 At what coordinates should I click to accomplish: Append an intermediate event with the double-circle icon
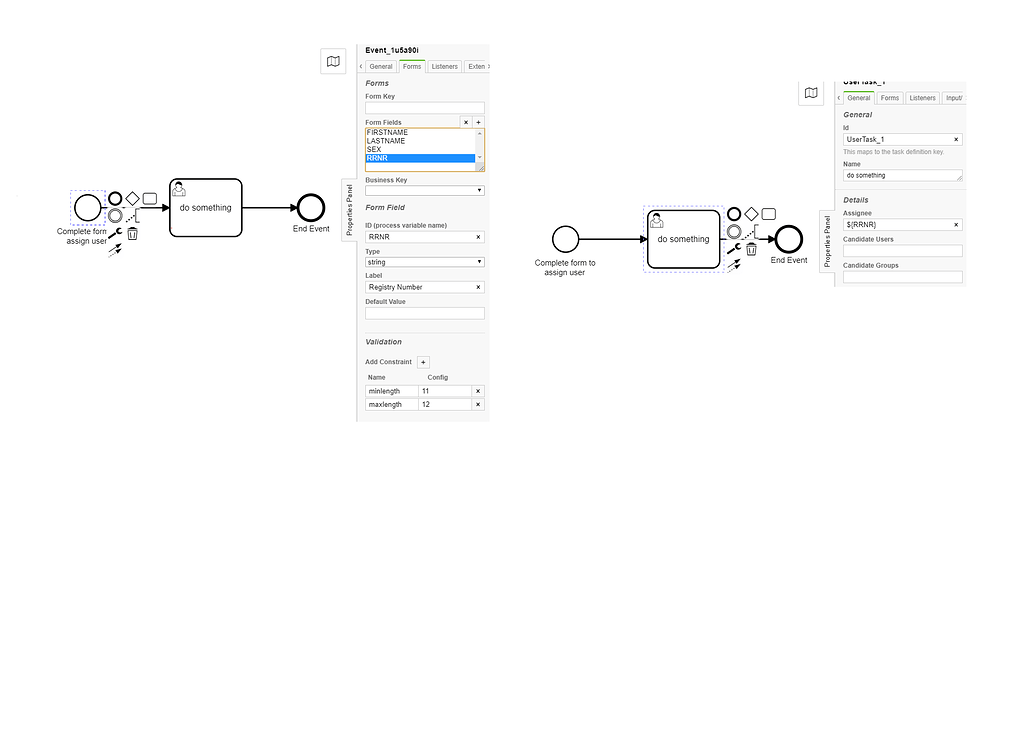point(115,215)
